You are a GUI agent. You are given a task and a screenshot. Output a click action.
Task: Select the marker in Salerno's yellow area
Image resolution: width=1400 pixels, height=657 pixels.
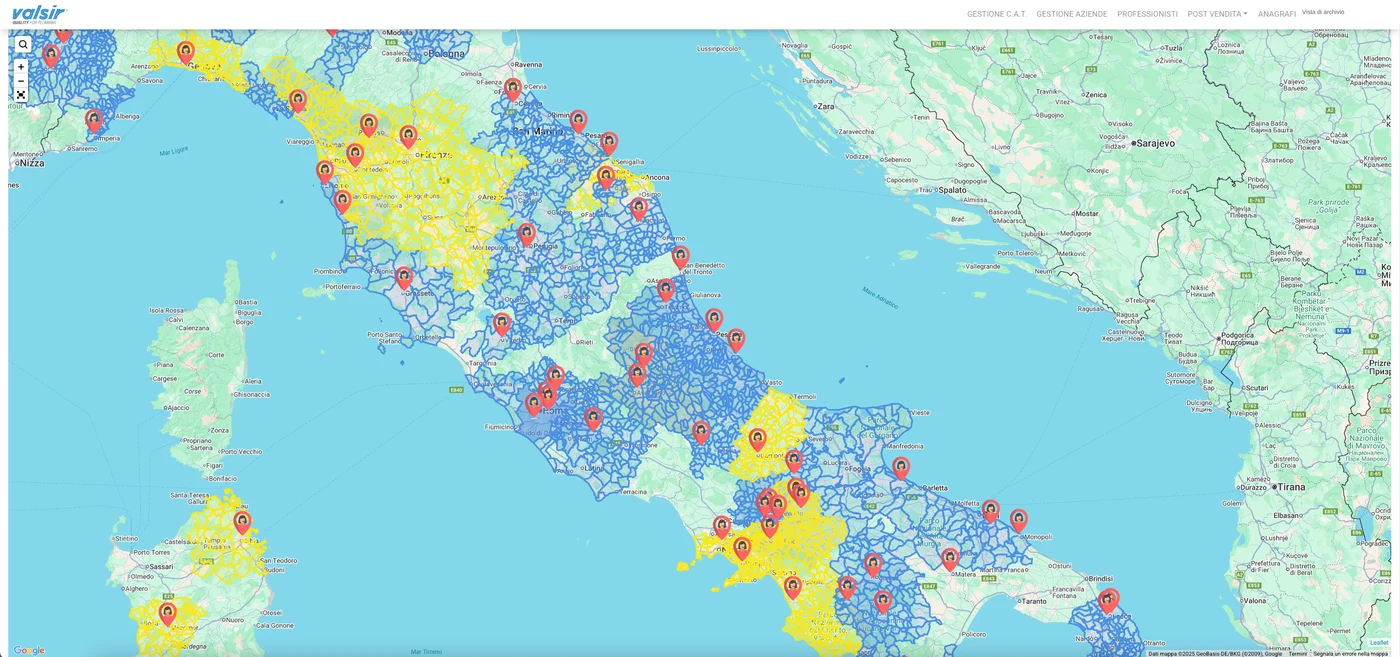(793, 588)
